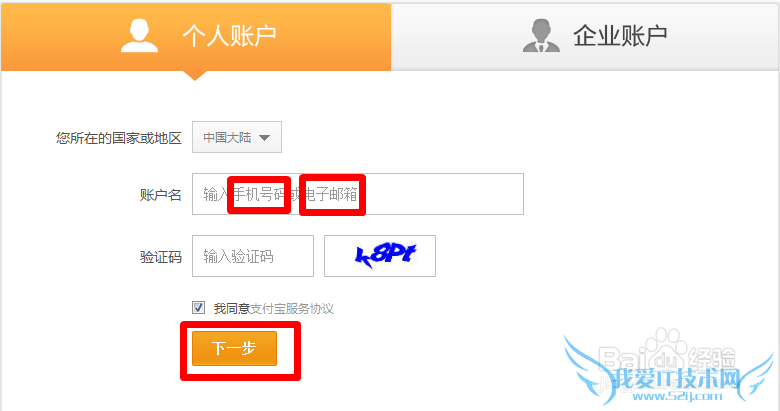Toggle the 我同意 agreement checkbox
Image resolution: width=780 pixels, height=411 pixels.
[x=198, y=308]
